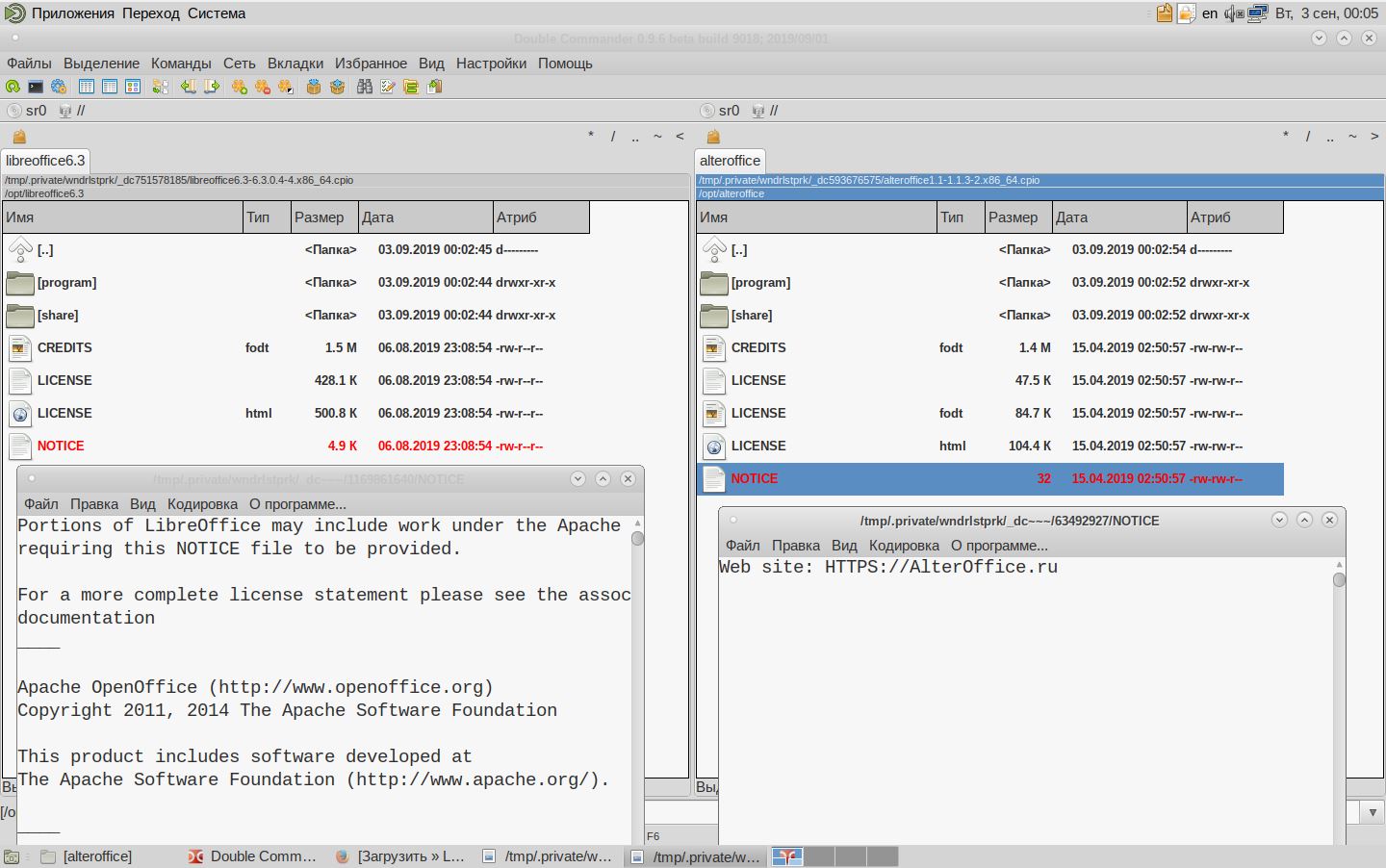This screenshot has width=1386, height=868.
Task: Select highlighted NOTICE file in right panel
Action: point(990,479)
